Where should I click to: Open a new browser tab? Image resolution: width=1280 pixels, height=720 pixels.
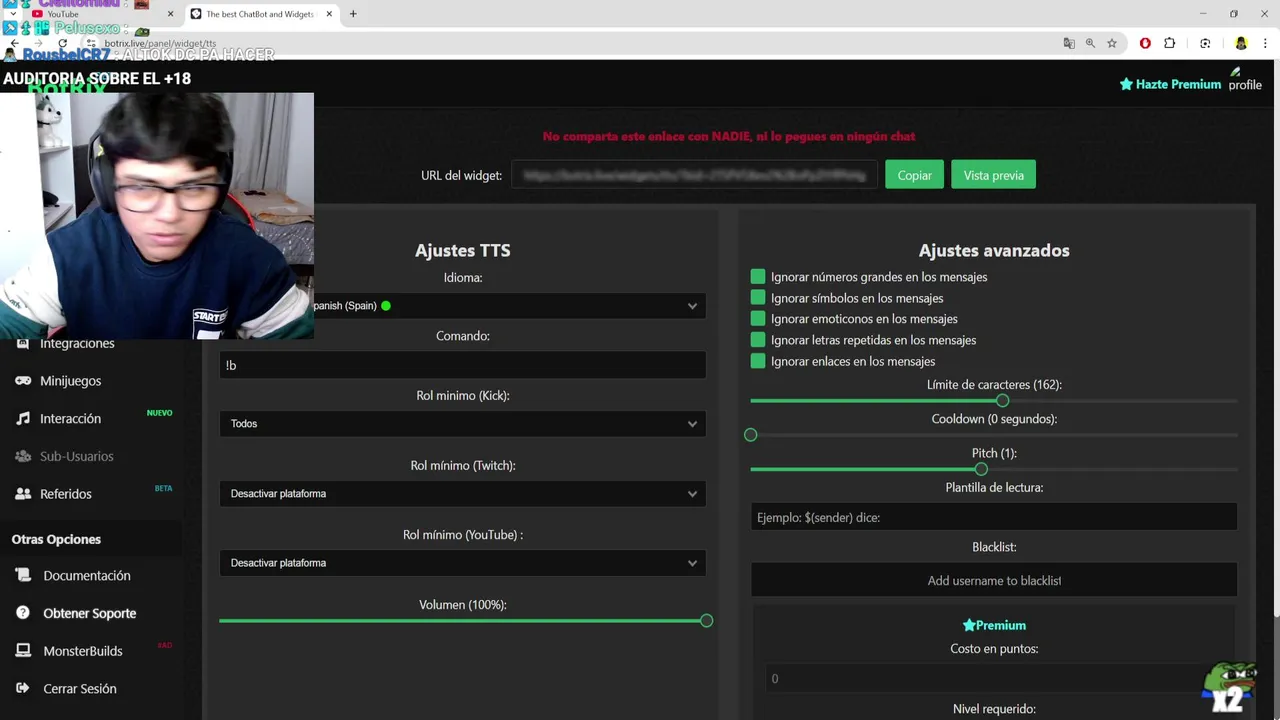point(353,14)
